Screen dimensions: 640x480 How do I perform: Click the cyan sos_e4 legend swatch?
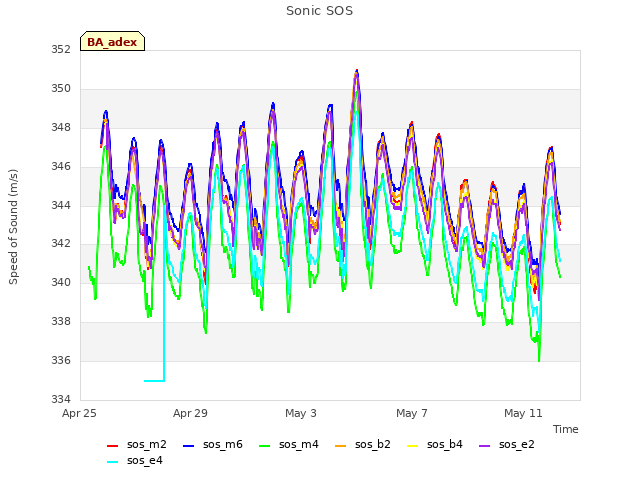[112, 462]
